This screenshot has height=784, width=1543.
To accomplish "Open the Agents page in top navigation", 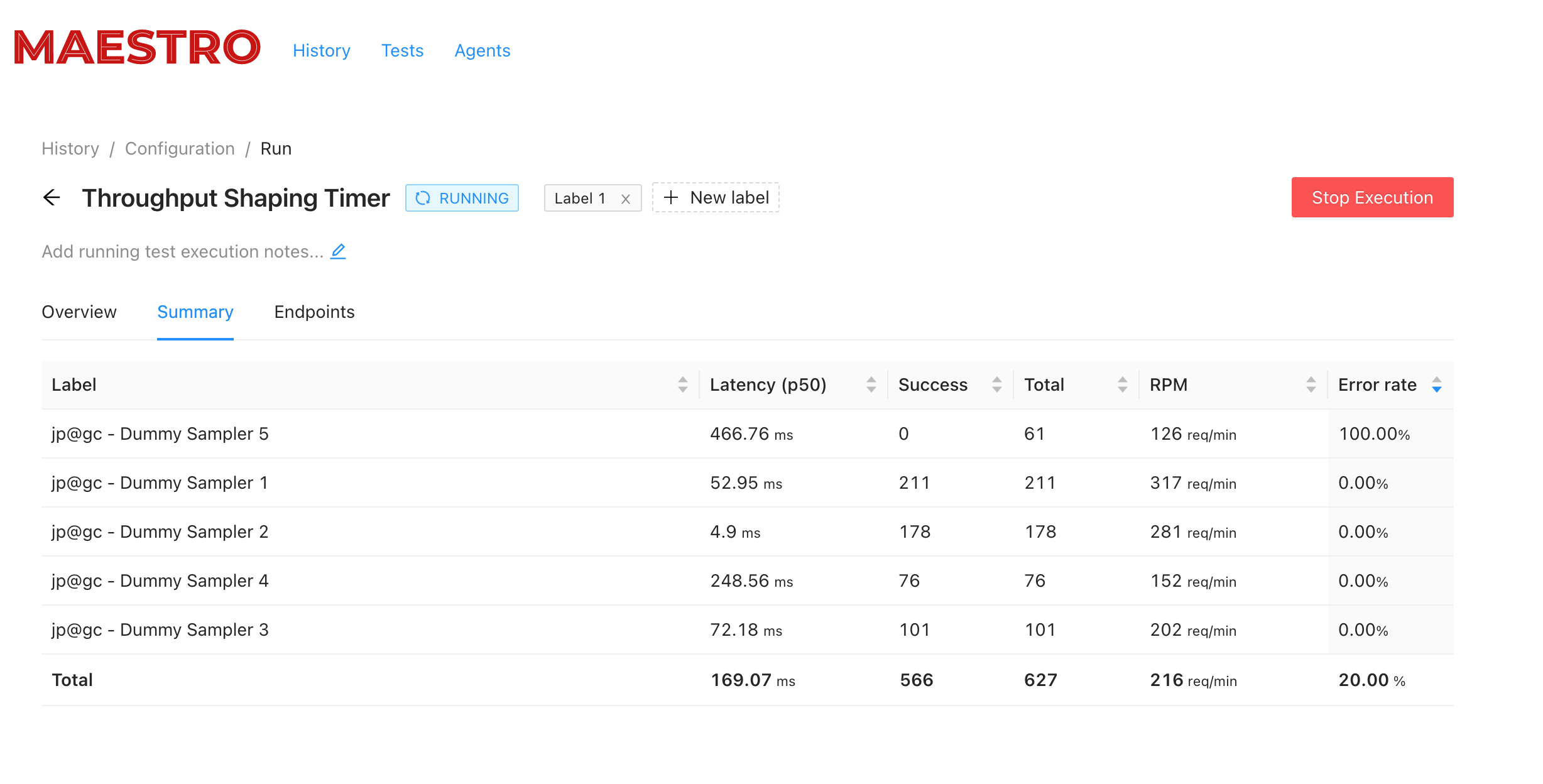I will click(483, 50).
